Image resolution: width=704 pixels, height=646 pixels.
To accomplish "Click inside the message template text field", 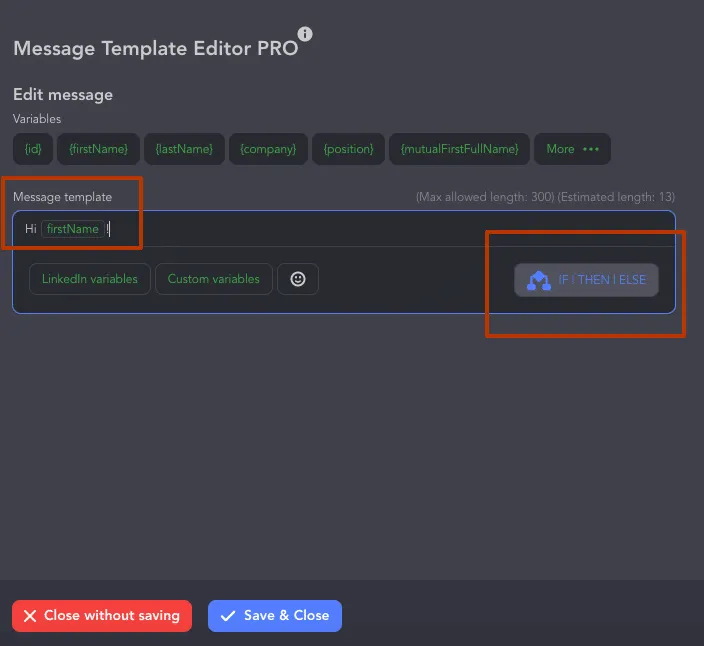I will tap(344, 229).
